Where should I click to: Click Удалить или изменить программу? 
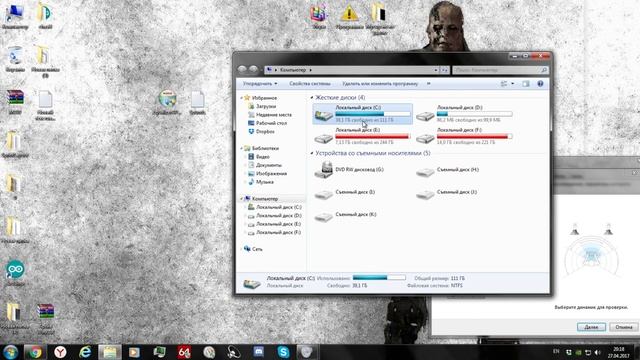380,84
